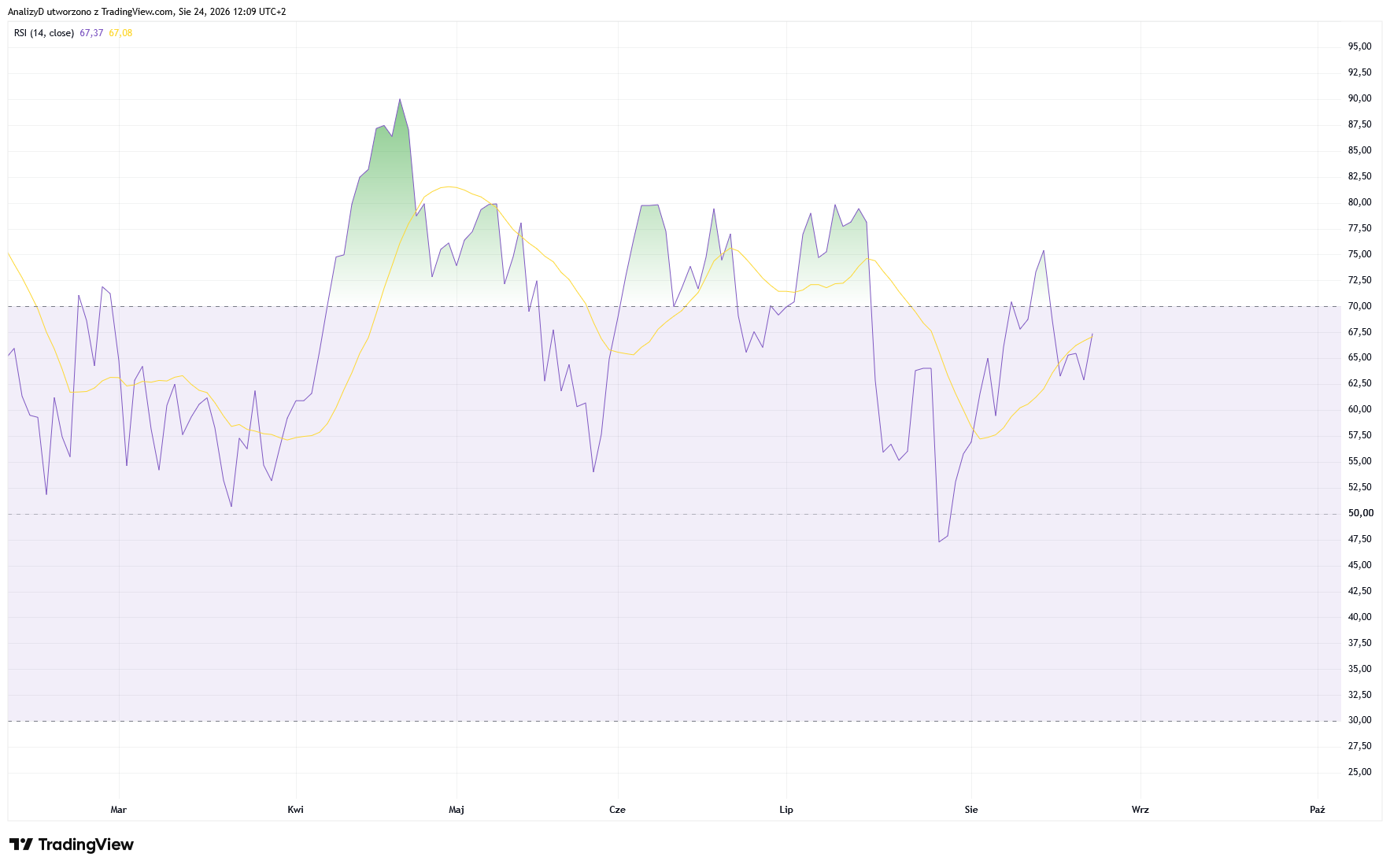Screen dimensions: 1390x868
Task: Click the 40,00 price scale label
Action: pos(1359,617)
